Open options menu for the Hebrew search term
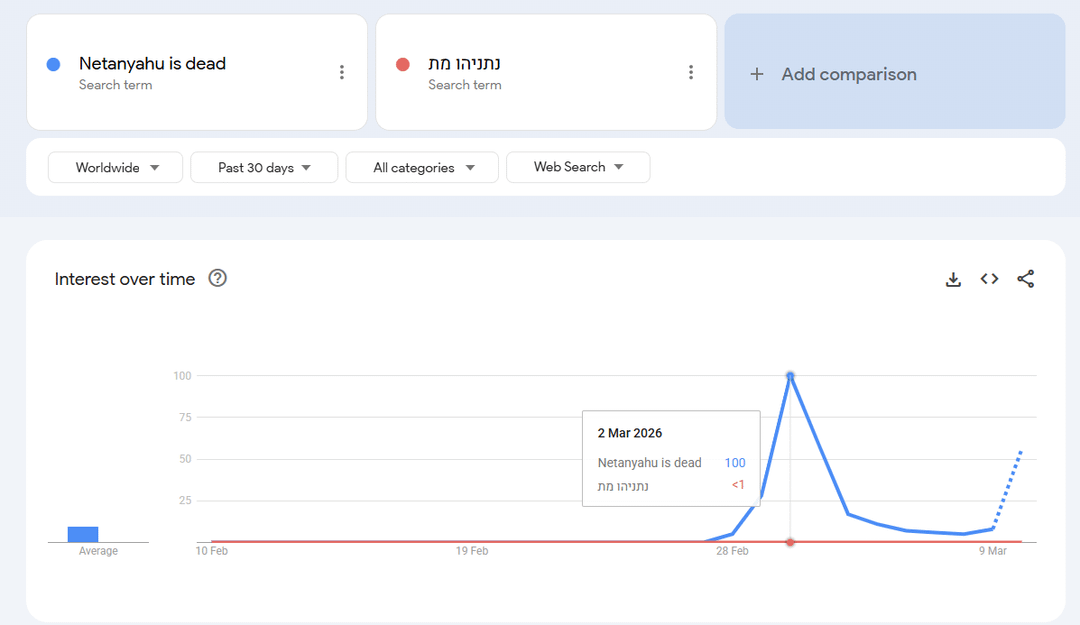The image size is (1080, 625). pyautogui.click(x=691, y=72)
